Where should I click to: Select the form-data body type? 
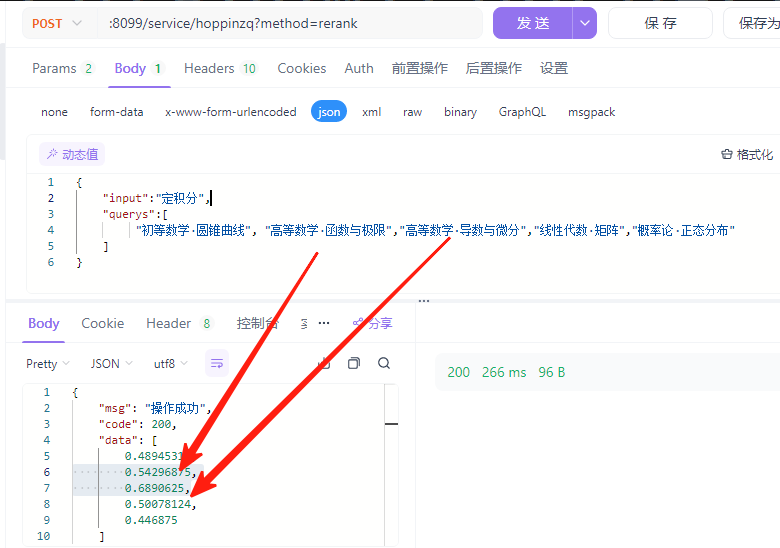tap(116, 112)
